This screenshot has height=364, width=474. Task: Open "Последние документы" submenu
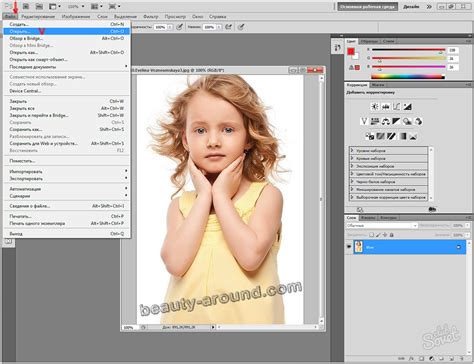point(67,67)
